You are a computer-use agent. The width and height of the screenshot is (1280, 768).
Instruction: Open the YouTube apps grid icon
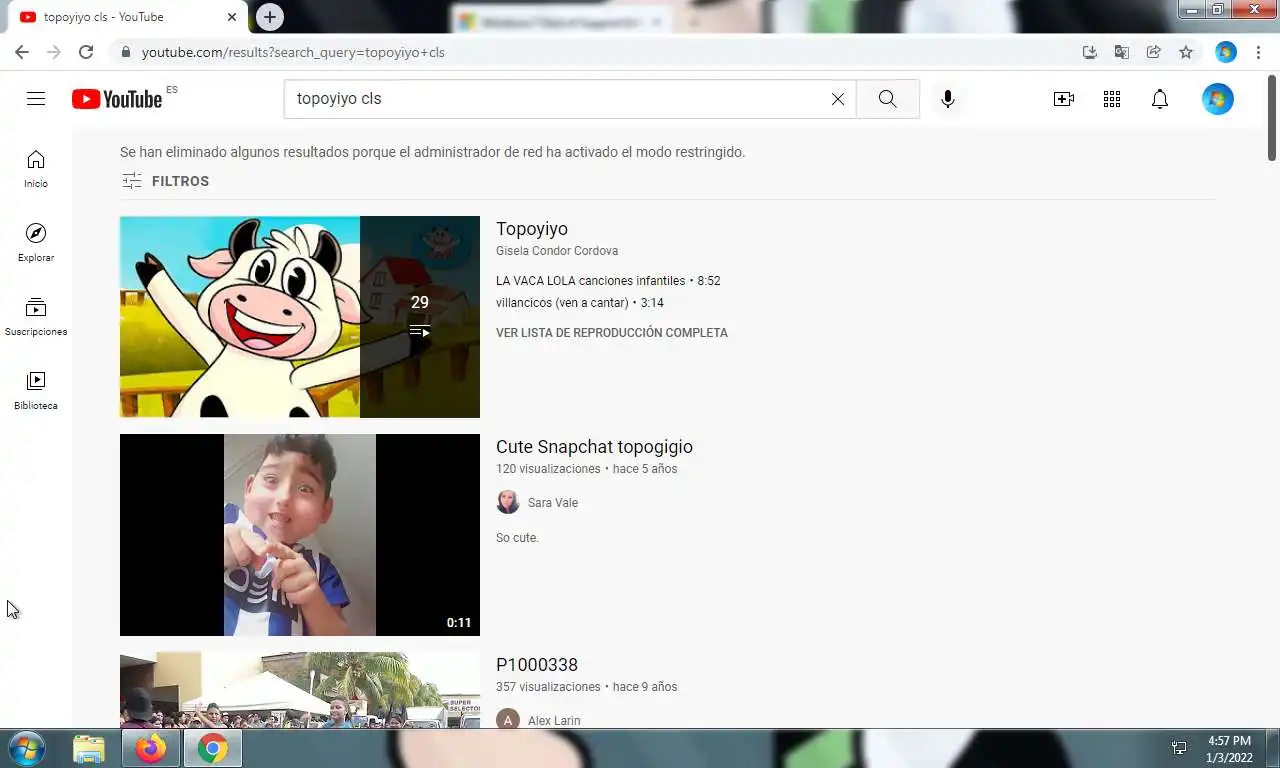[1111, 99]
